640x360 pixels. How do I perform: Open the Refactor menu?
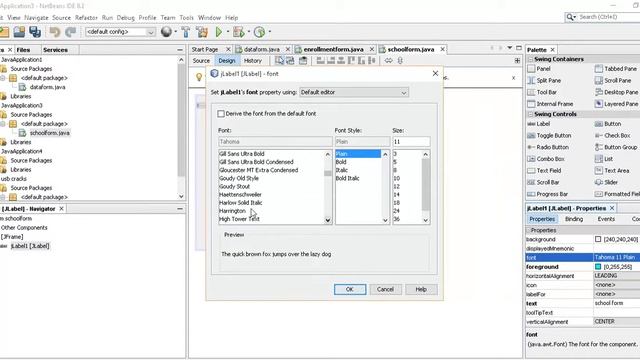tap(86, 18)
